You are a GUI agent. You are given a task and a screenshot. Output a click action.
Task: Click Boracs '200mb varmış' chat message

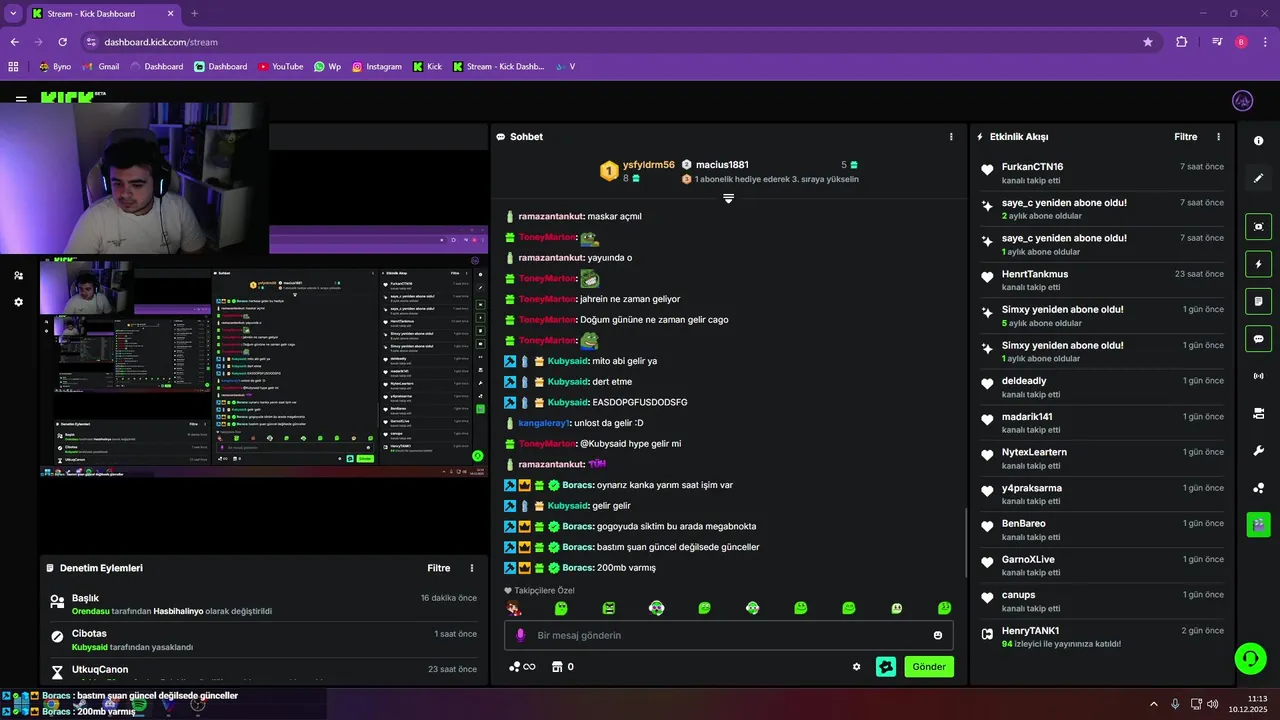(x=580, y=568)
